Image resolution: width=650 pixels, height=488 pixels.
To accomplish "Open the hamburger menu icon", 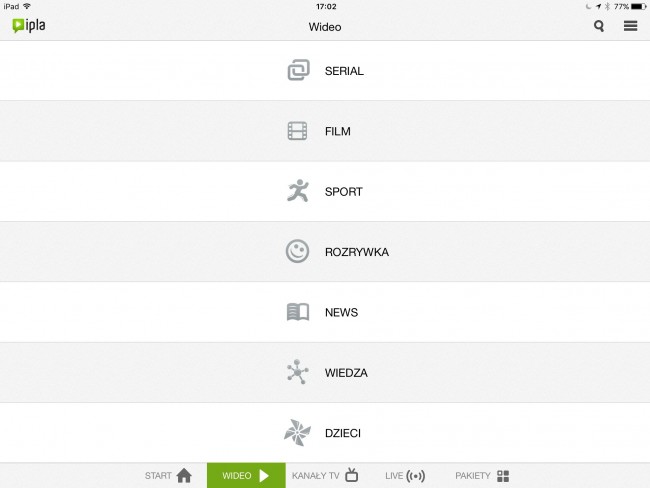I will click(631, 26).
